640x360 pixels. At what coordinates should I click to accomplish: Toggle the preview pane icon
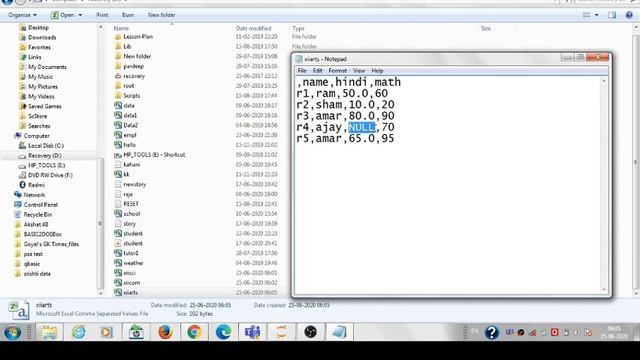[612, 15]
